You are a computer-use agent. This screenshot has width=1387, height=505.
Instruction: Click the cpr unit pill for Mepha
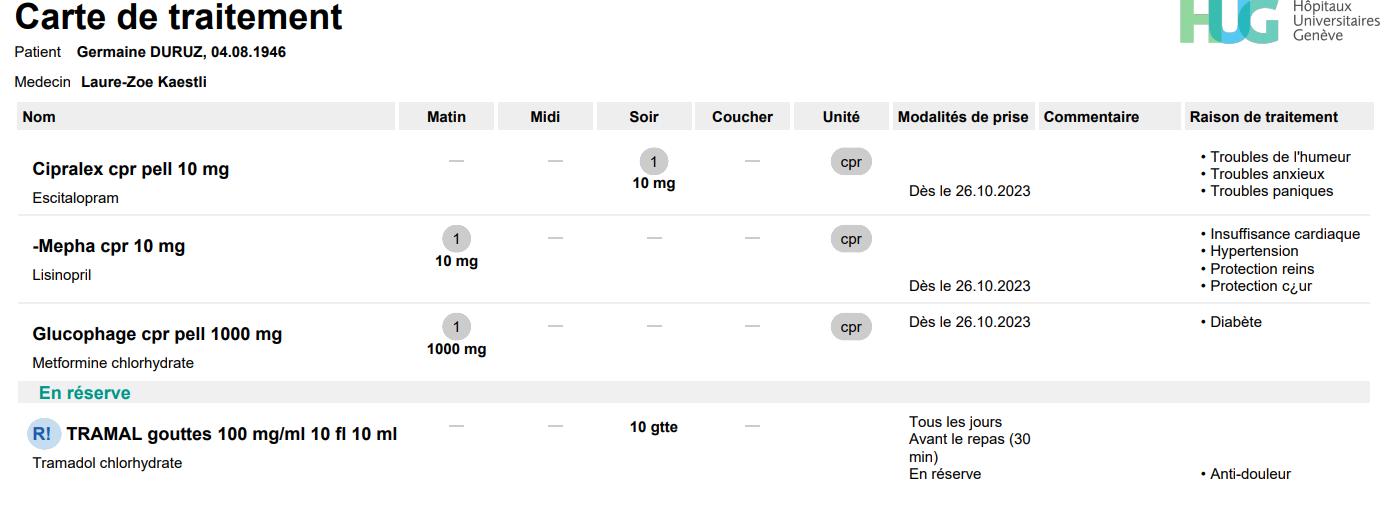[x=851, y=239]
